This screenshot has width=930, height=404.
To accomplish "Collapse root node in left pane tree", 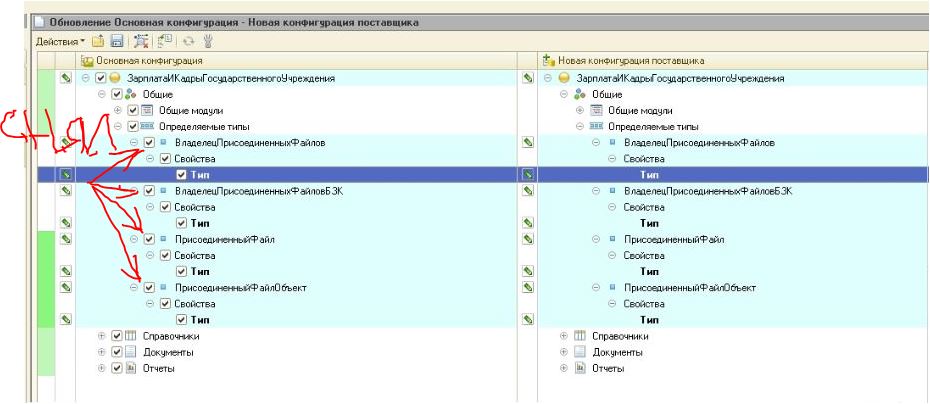I will click(x=85, y=78).
